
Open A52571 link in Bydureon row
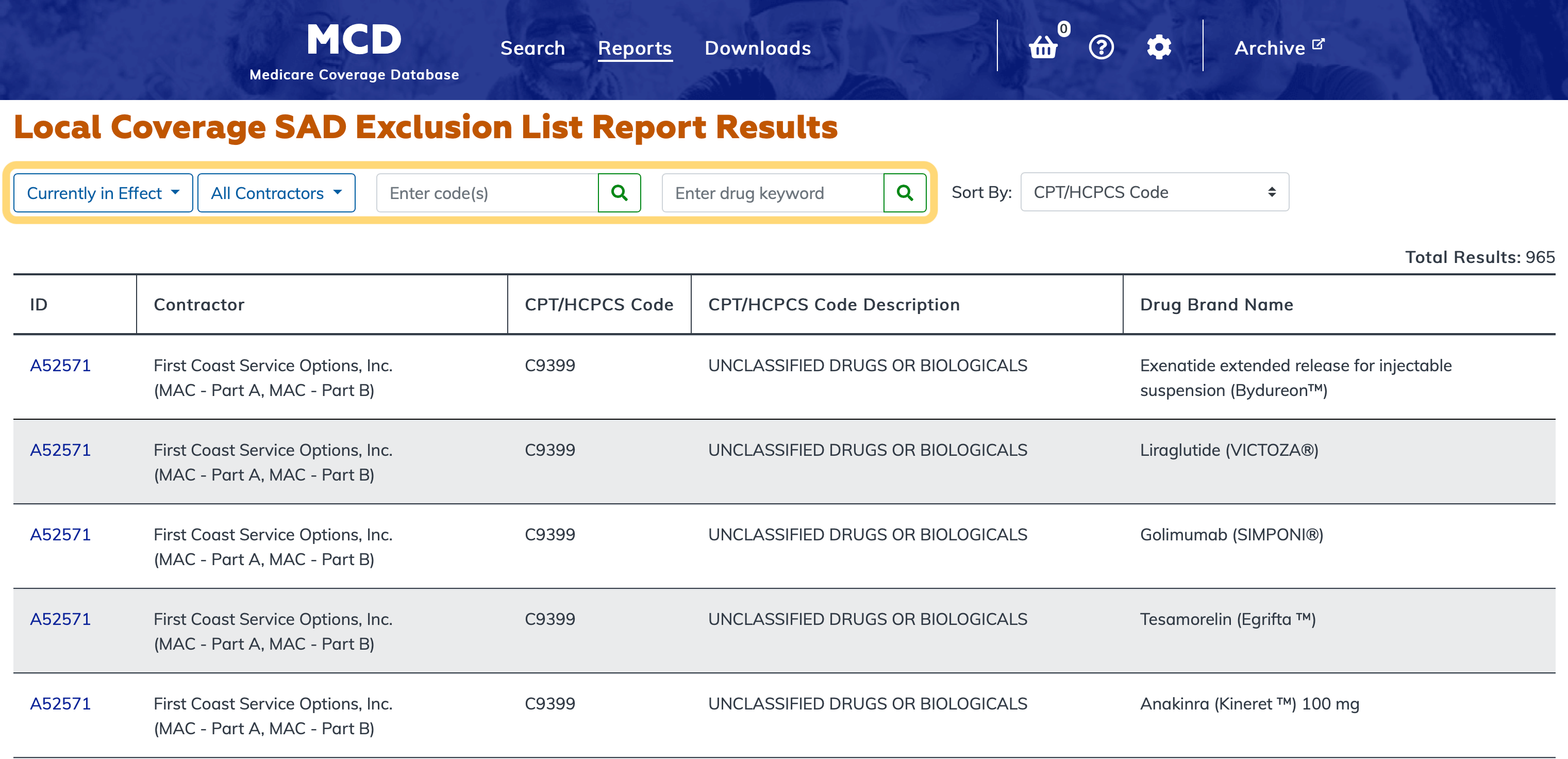point(60,365)
